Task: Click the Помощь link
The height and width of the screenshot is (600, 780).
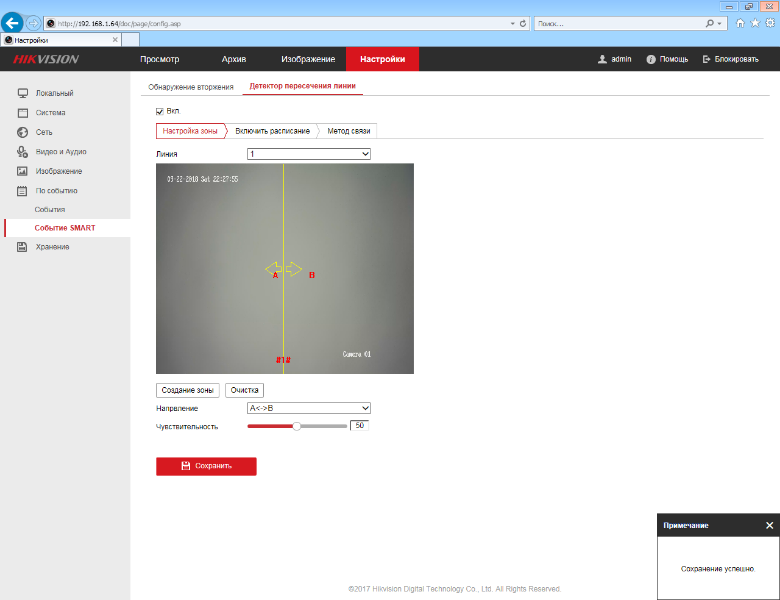Action: tap(674, 59)
